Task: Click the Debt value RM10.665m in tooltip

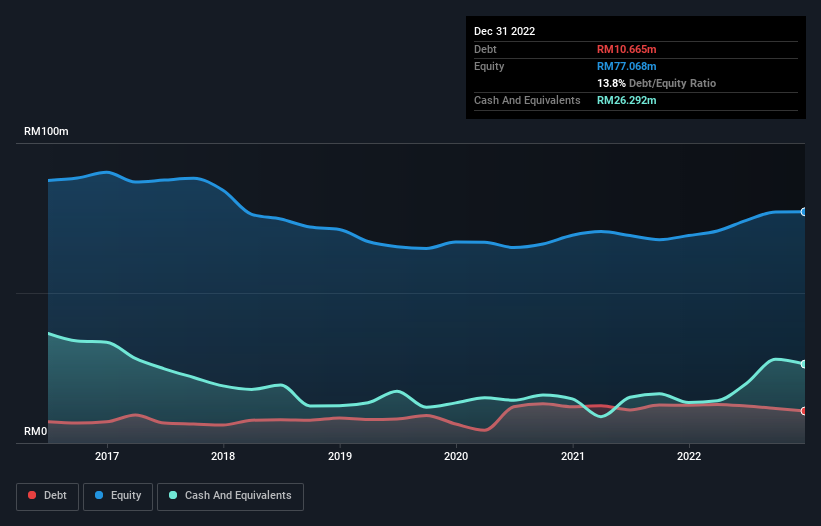Action: 626,49
